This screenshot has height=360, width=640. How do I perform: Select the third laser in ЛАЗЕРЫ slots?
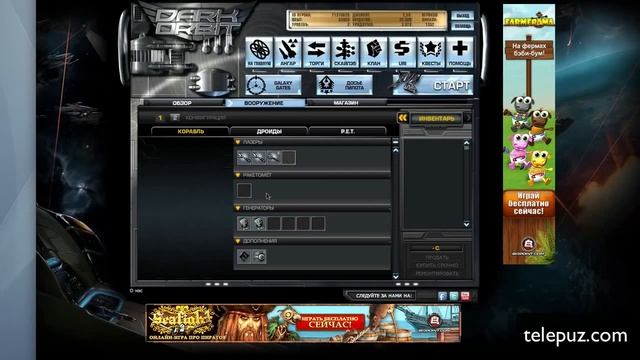[273, 158]
